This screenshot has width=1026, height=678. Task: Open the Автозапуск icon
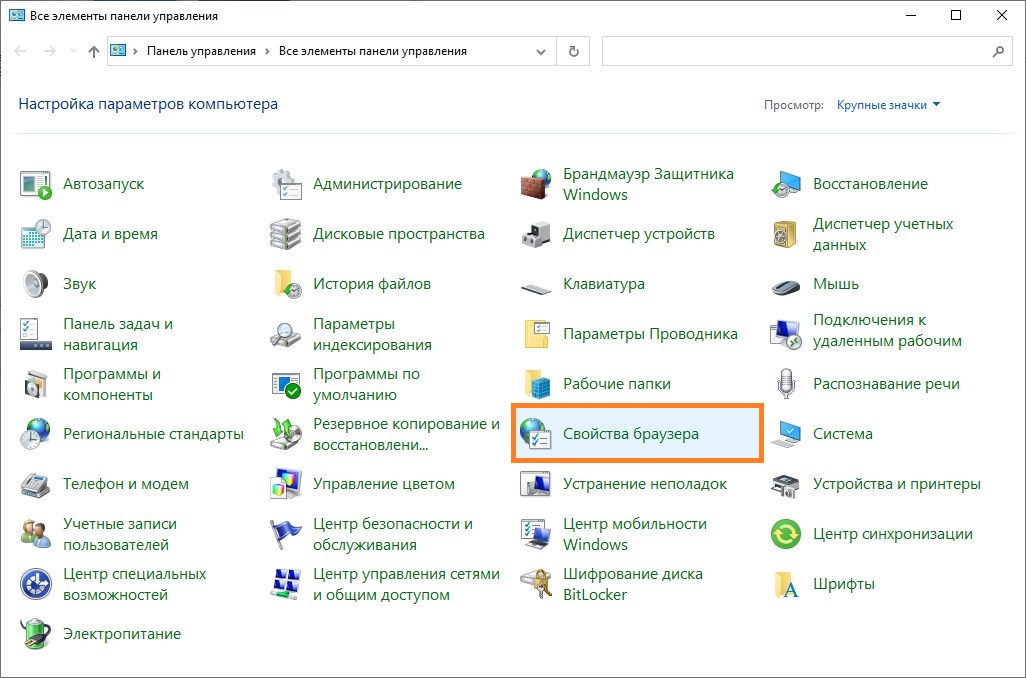click(35, 185)
